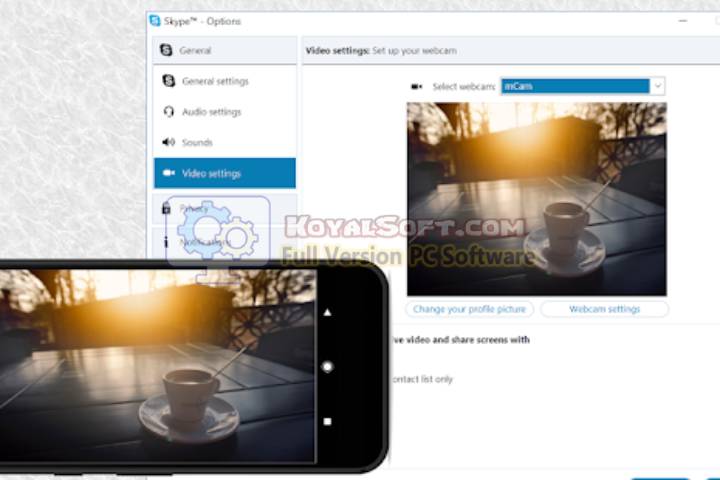Tap the phone's home circle button
This screenshot has height=480, width=720.
click(327, 367)
